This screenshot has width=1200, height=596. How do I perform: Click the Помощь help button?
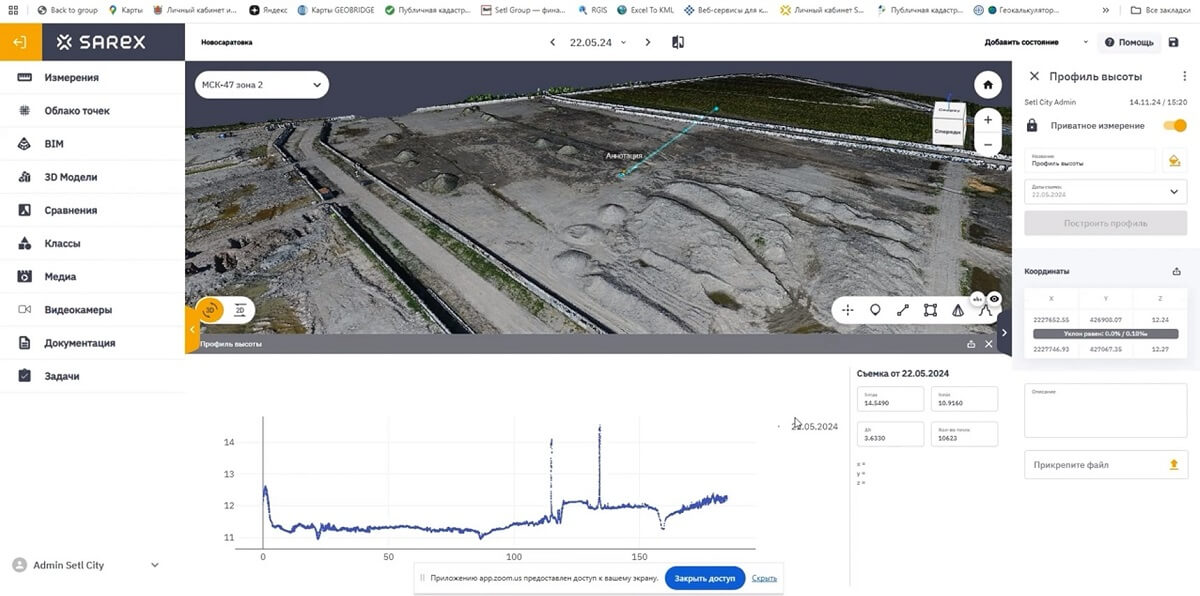(x=1129, y=42)
